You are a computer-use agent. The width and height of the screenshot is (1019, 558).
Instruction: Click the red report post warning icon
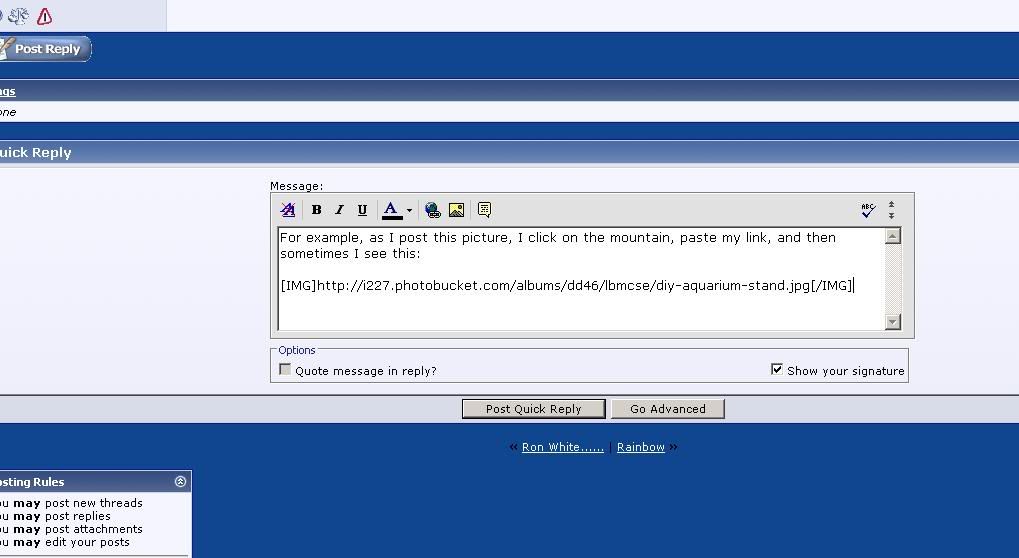(x=44, y=16)
